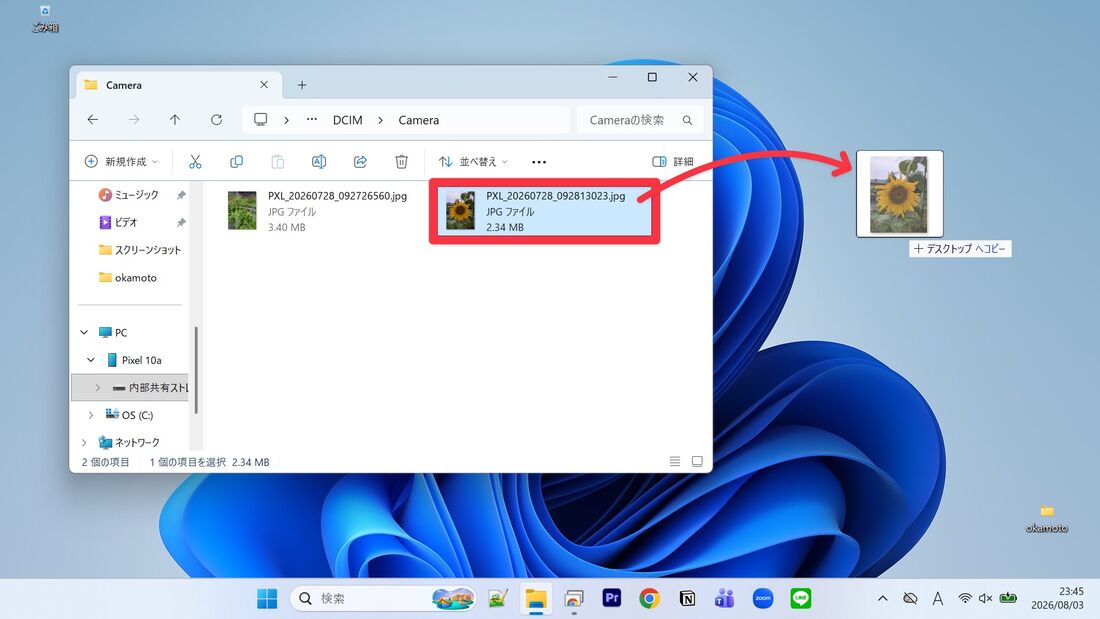Click the Wi-Fi tray icon
Screen dimensions: 1100x619
point(965,599)
